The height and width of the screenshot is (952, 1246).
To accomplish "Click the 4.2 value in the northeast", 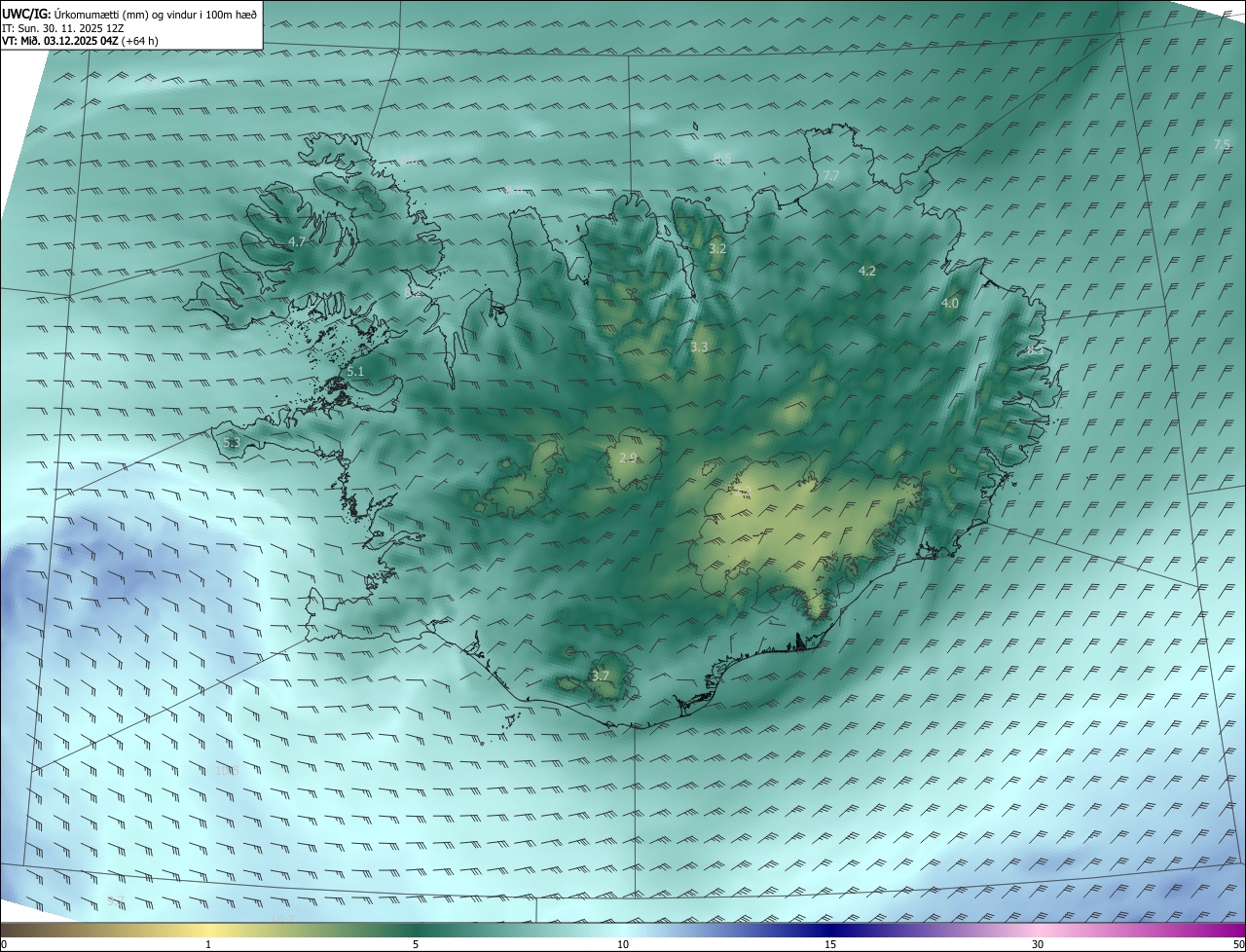I will coord(867,272).
